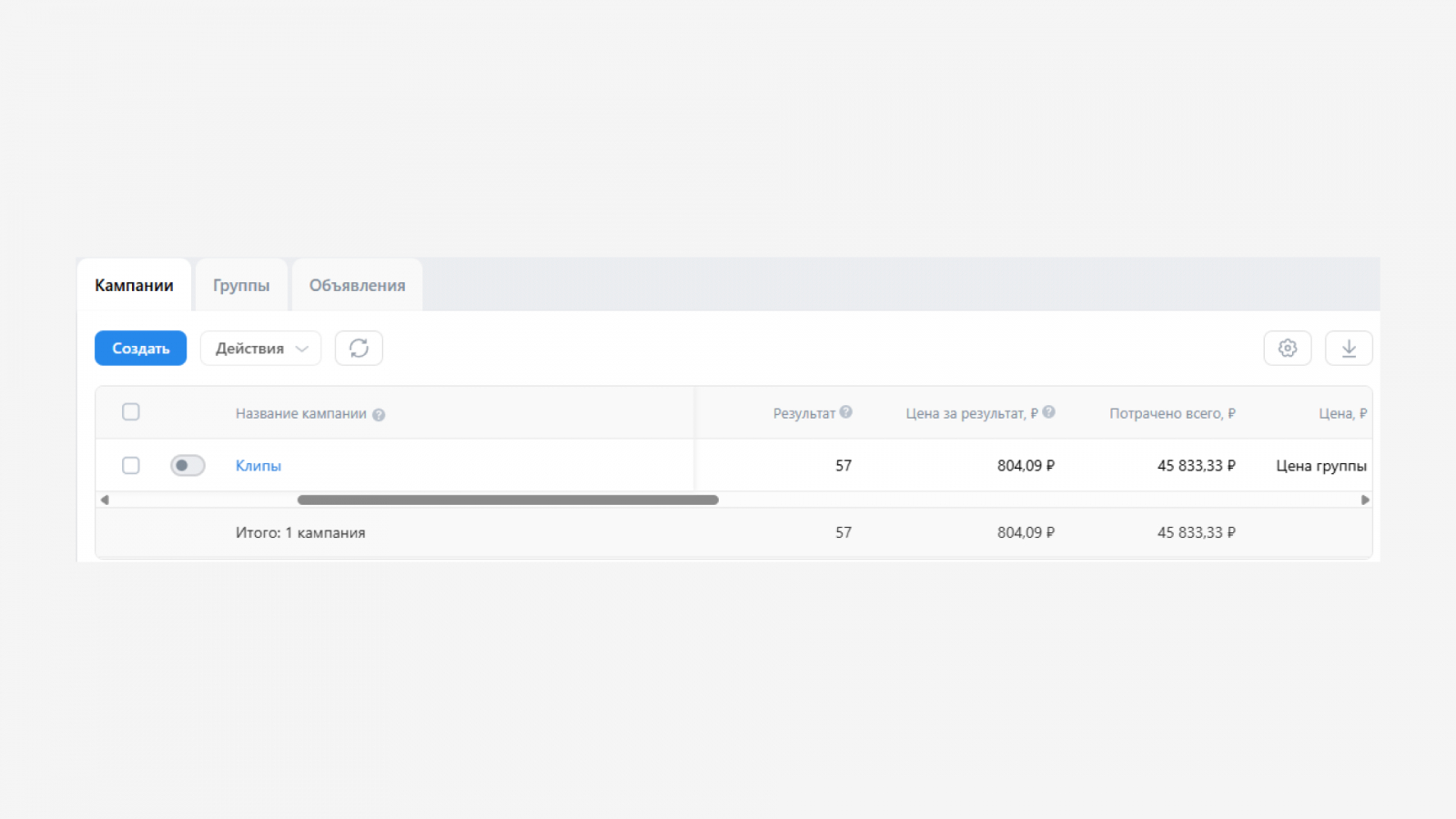
Task: Select the Кампании tab
Action: 134,286
